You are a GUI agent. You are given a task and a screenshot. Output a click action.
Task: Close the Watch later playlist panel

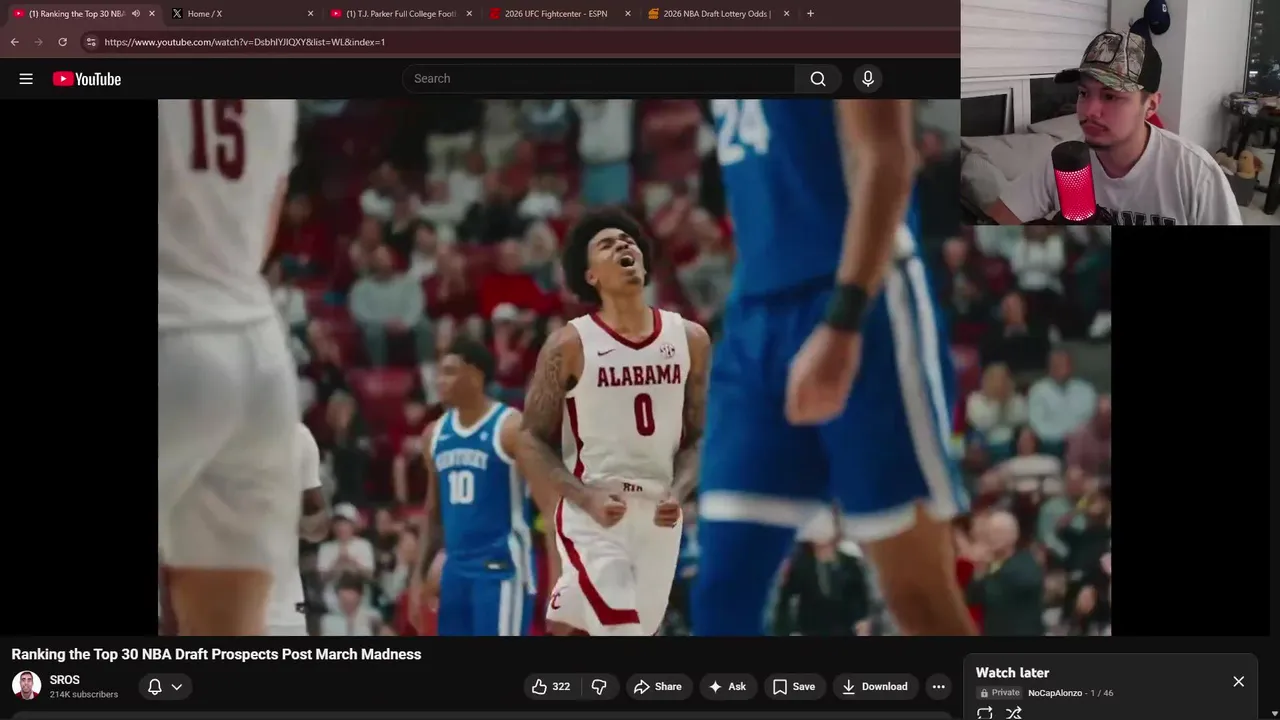[x=1238, y=681]
